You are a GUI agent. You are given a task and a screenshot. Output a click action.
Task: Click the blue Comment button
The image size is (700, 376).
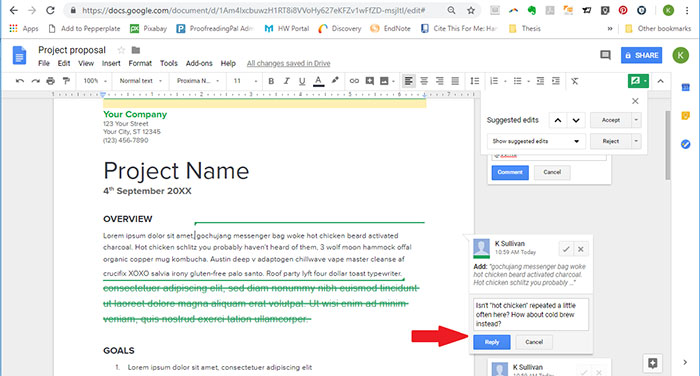[x=510, y=172]
